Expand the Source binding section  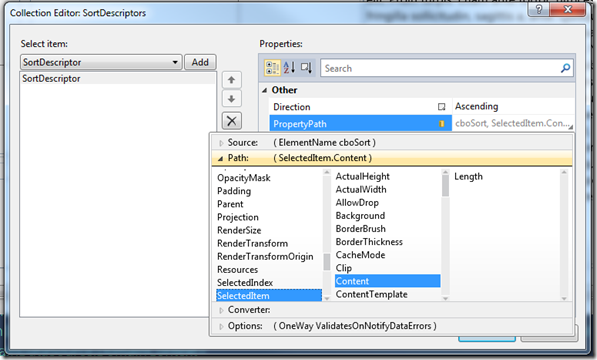coord(221,143)
